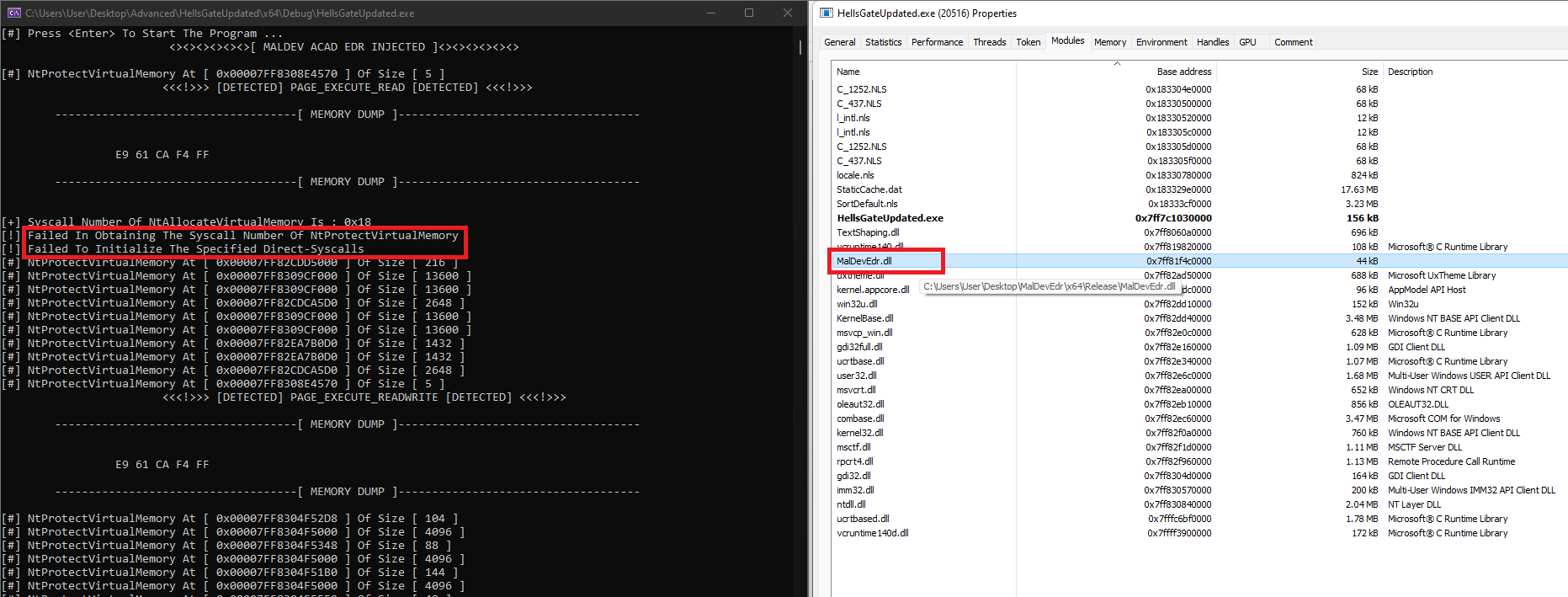Select the imm32.dll module row

[1199, 490]
